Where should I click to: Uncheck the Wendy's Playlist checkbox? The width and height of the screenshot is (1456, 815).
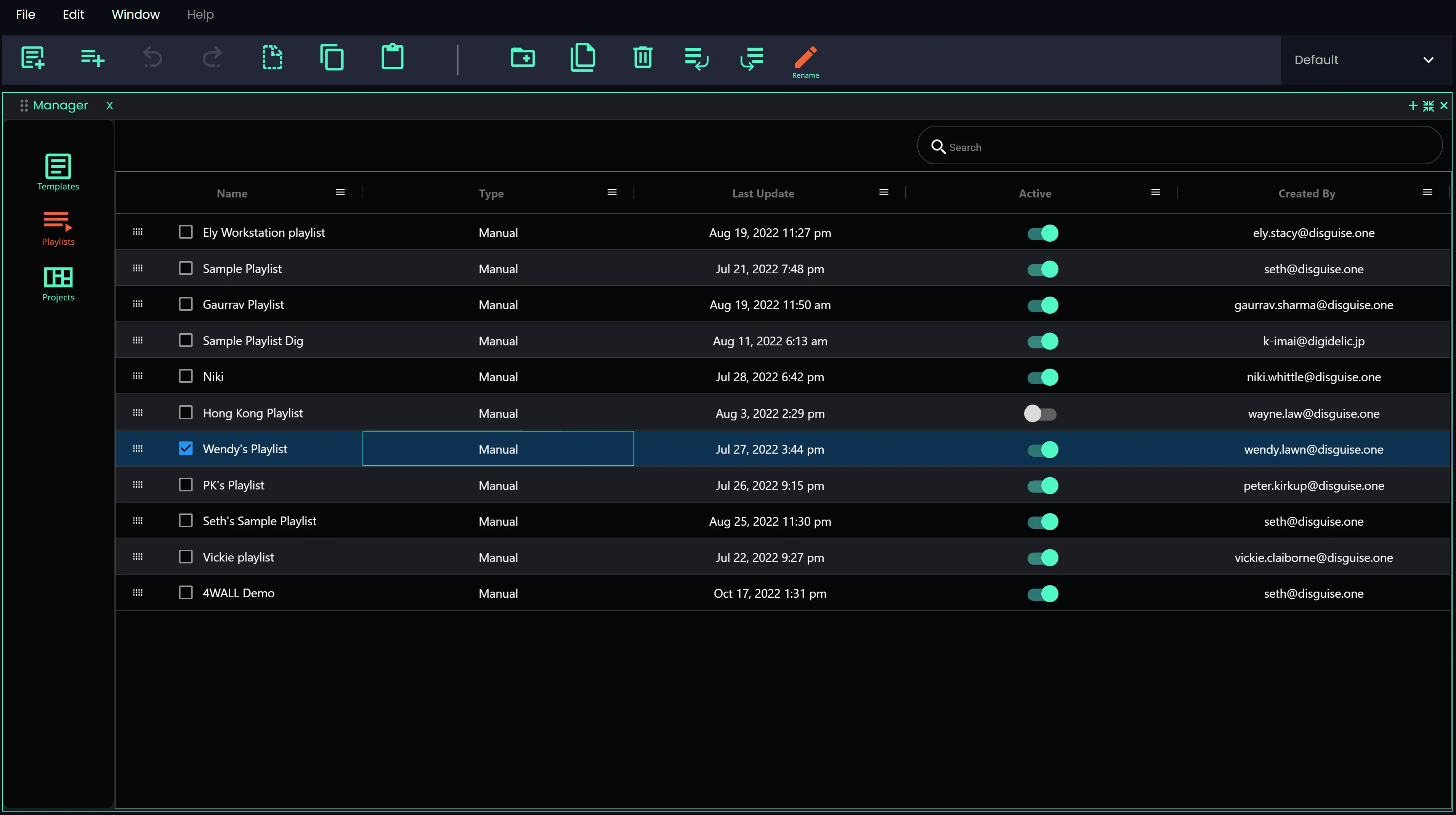pos(185,449)
